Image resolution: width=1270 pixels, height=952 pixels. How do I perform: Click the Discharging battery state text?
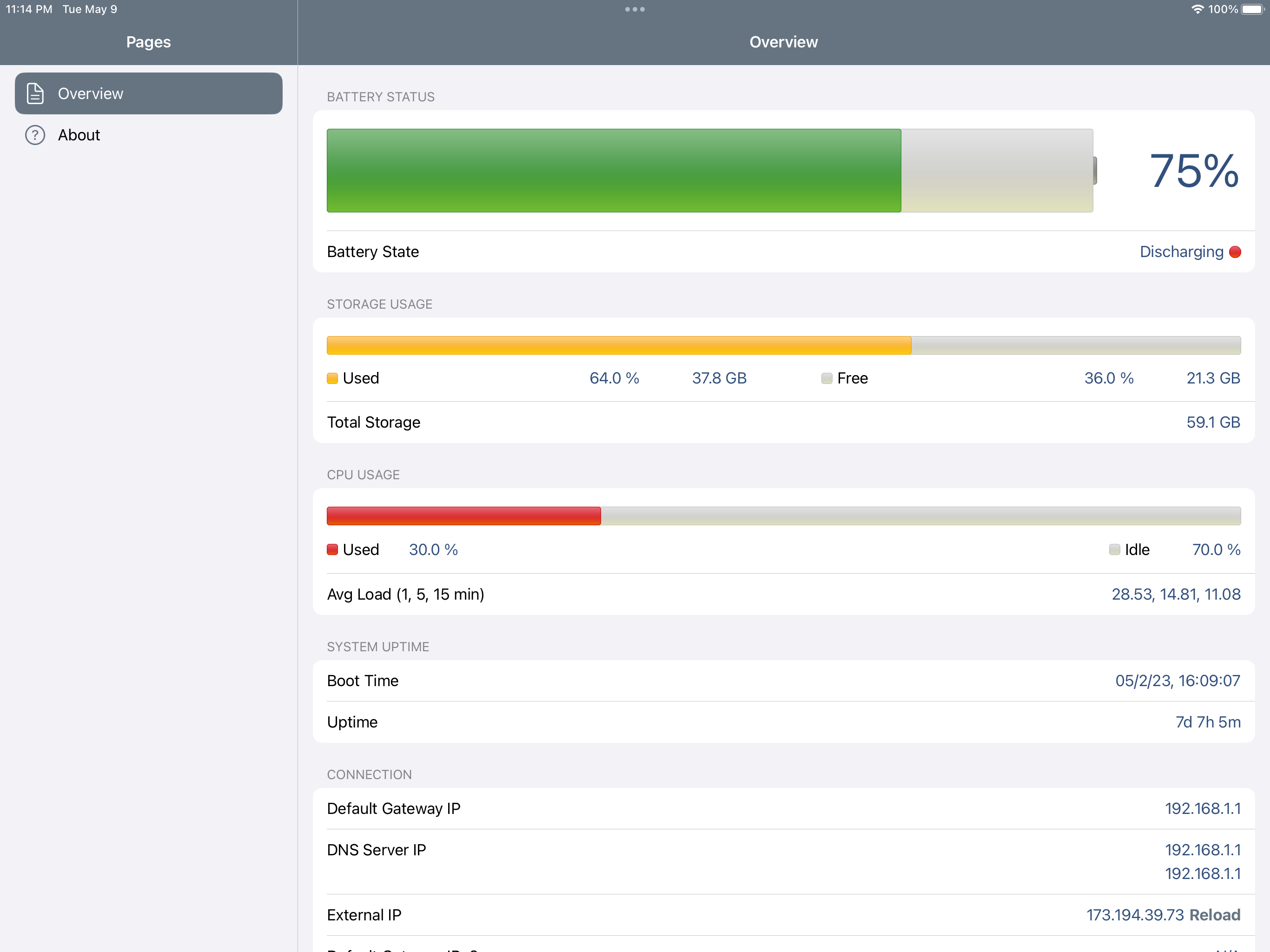1181,252
